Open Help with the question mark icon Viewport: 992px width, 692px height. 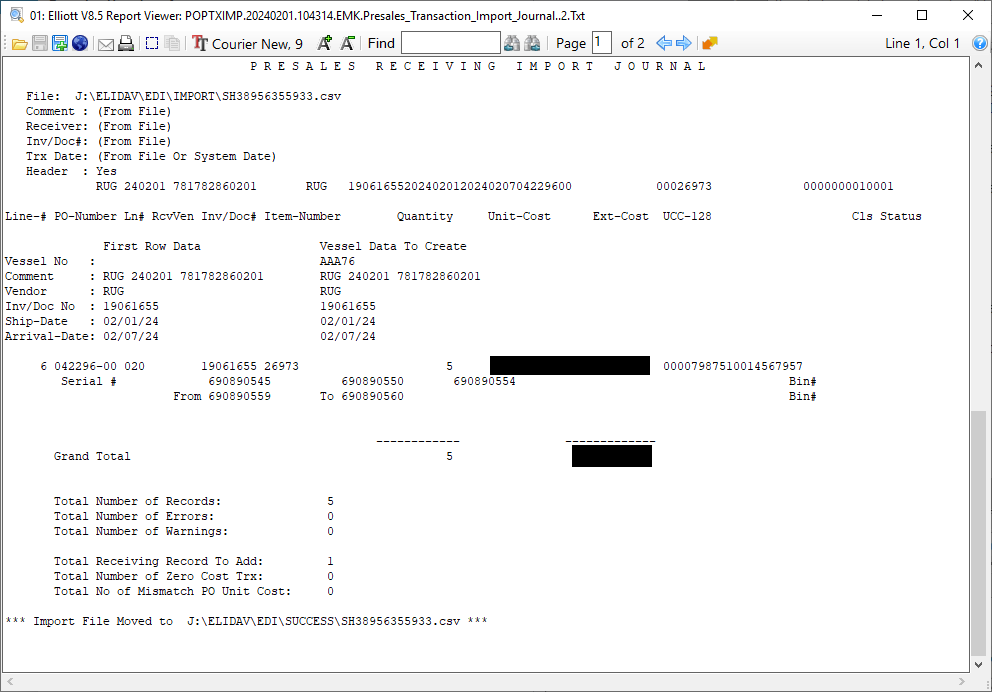pyautogui.click(x=979, y=43)
